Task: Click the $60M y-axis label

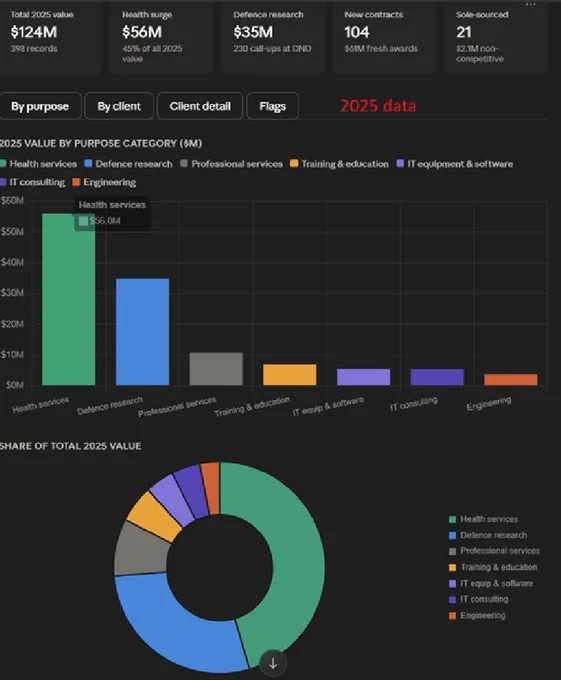Action: click(x=12, y=201)
